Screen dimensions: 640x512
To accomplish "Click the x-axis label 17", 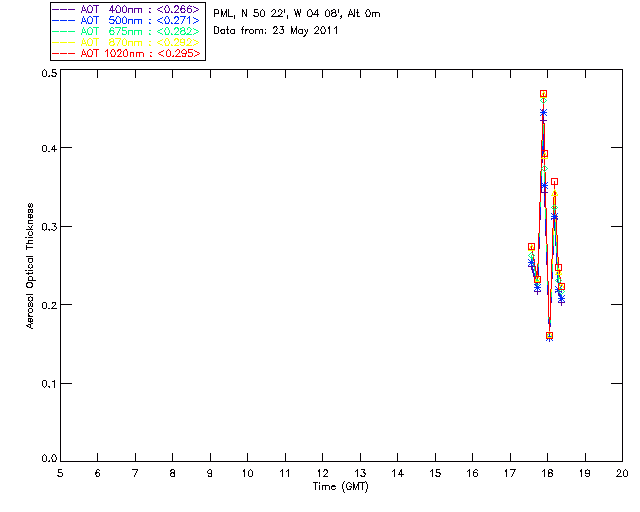I will [510, 473].
